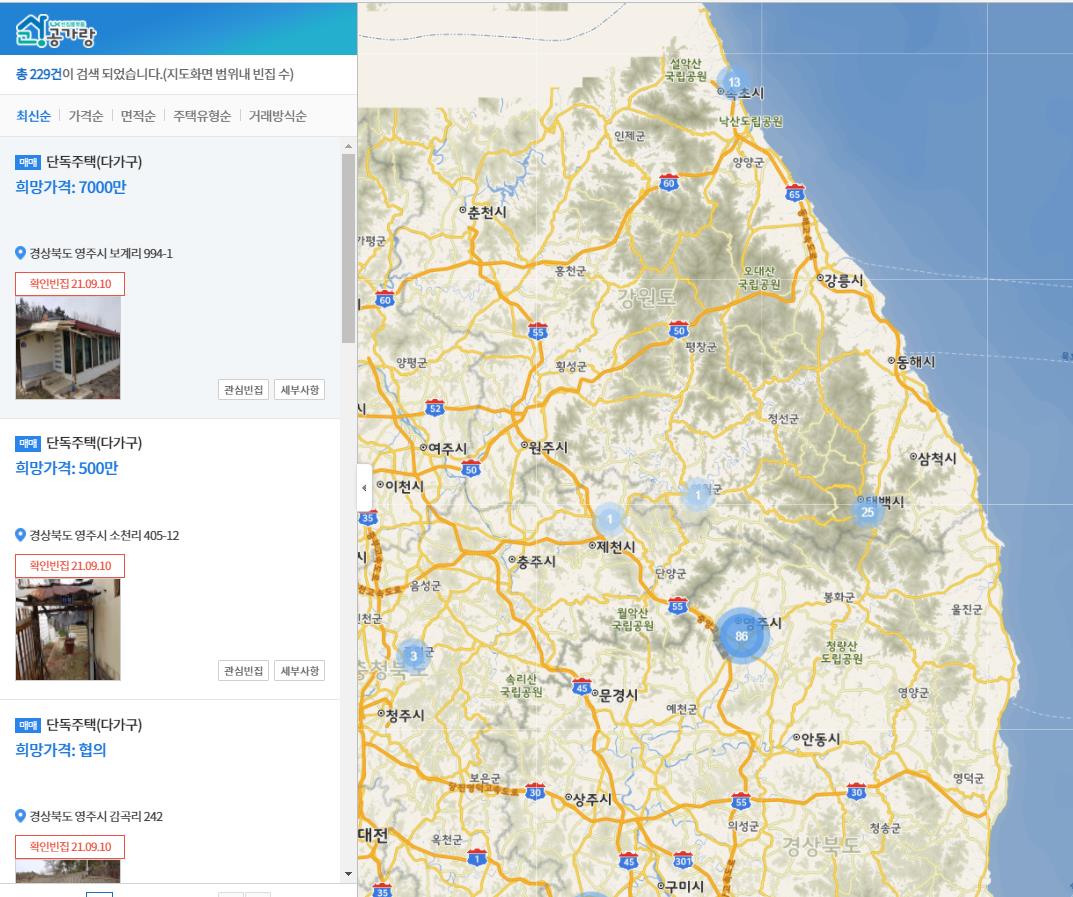Image resolution: width=1073 pixels, height=897 pixels.
Task: Click the 충주시 city label on the map
Action: [x=536, y=561]
